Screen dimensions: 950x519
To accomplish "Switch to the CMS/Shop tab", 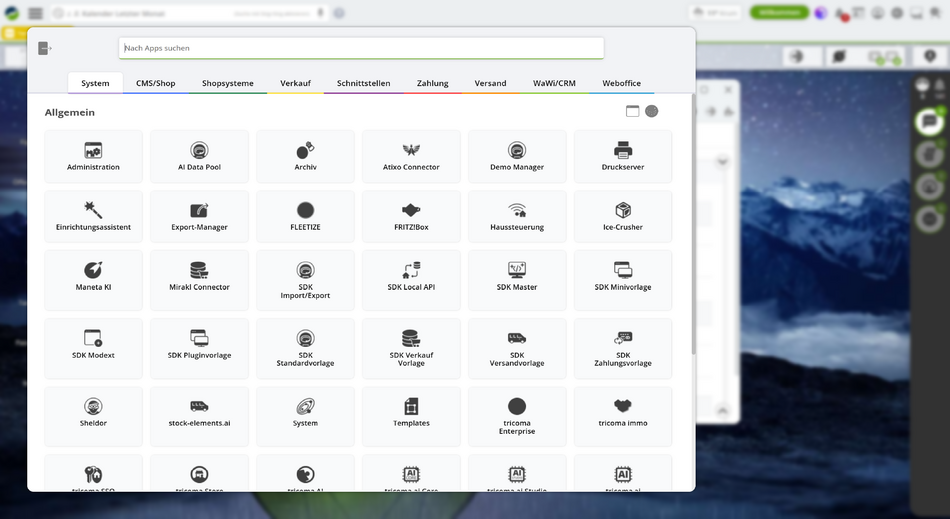I will point(155,83).
